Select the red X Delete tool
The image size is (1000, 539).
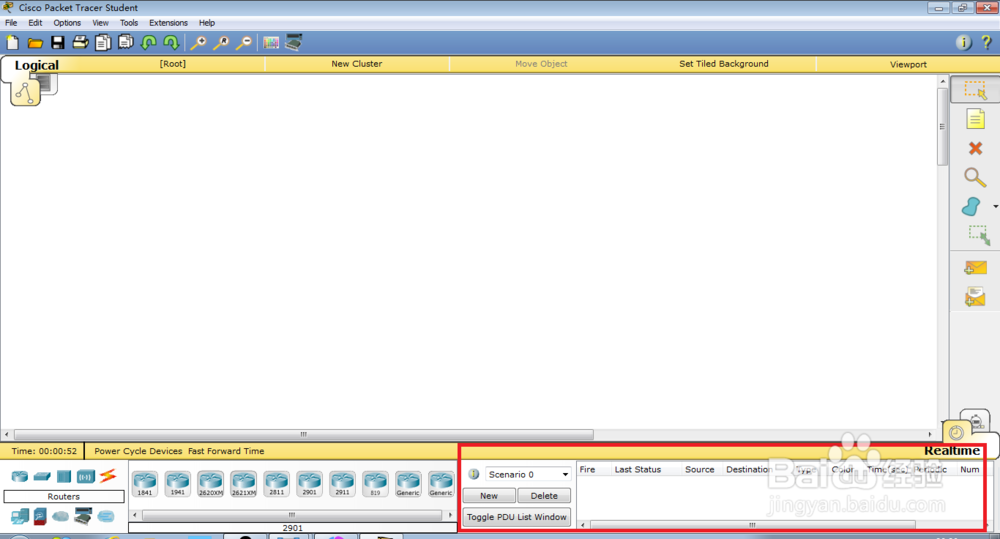[x=975, y=148]
